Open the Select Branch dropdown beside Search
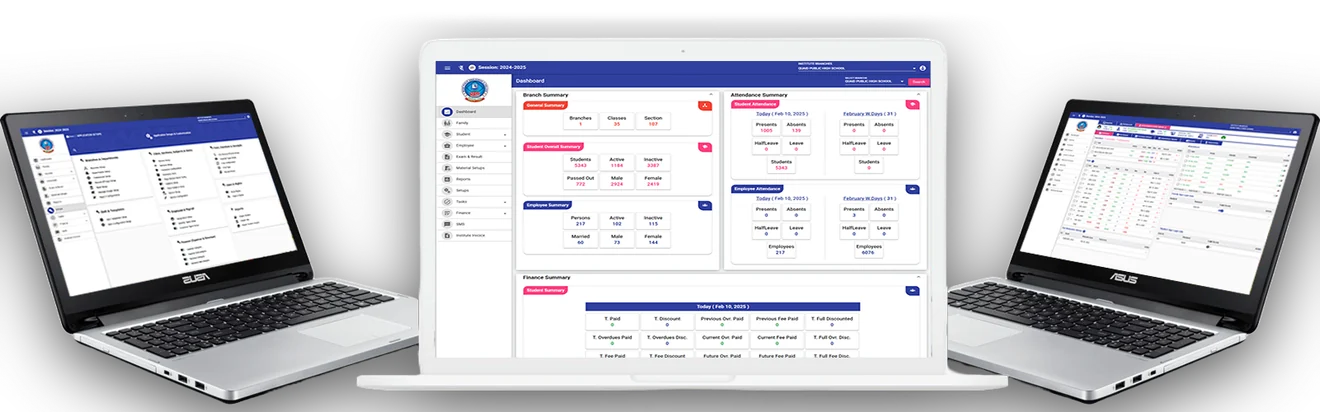The width and height of the screenshot is (1320, 412). (x=874, y=81)
